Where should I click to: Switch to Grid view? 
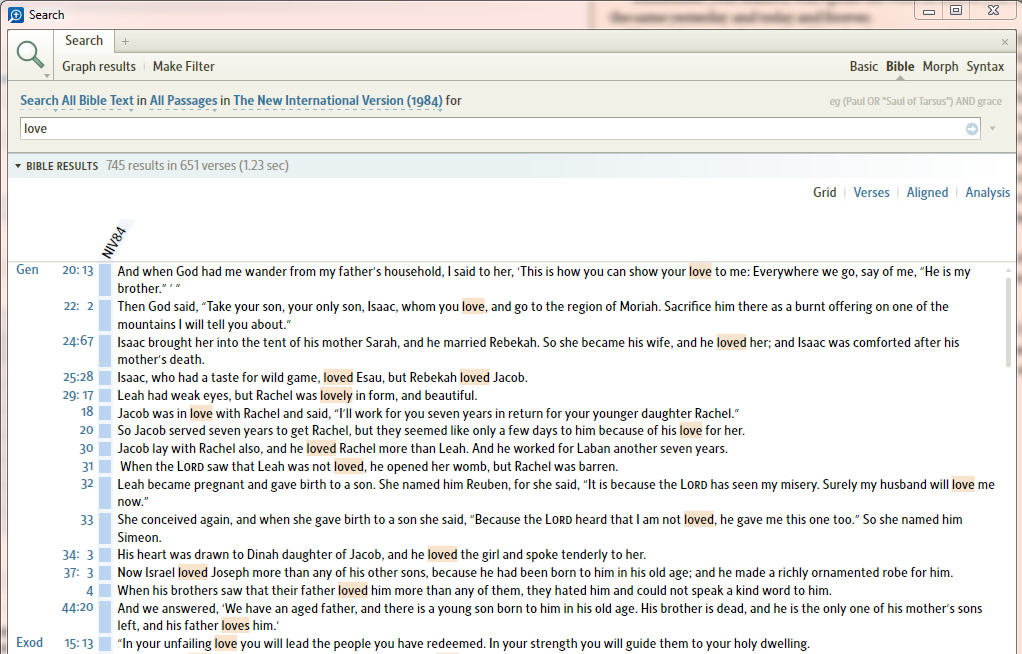[x=825, y=192]
